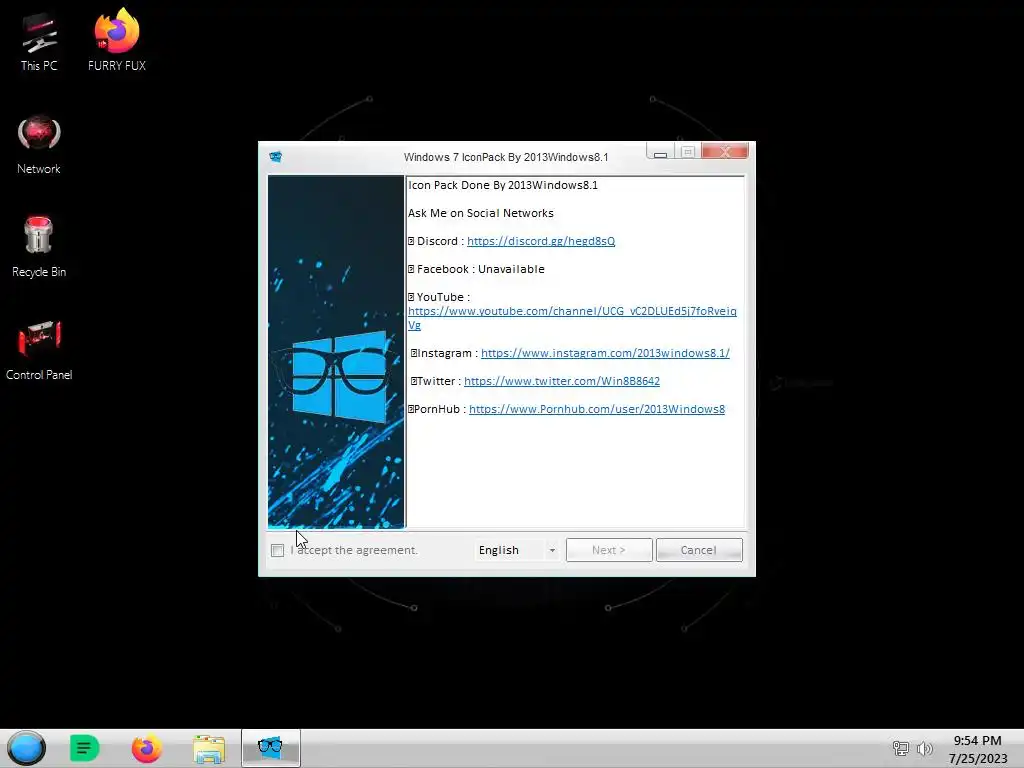This screenshot has width=1024, height=768.
Task: Click the Windows glasses logo image
Action: (336, 351)
